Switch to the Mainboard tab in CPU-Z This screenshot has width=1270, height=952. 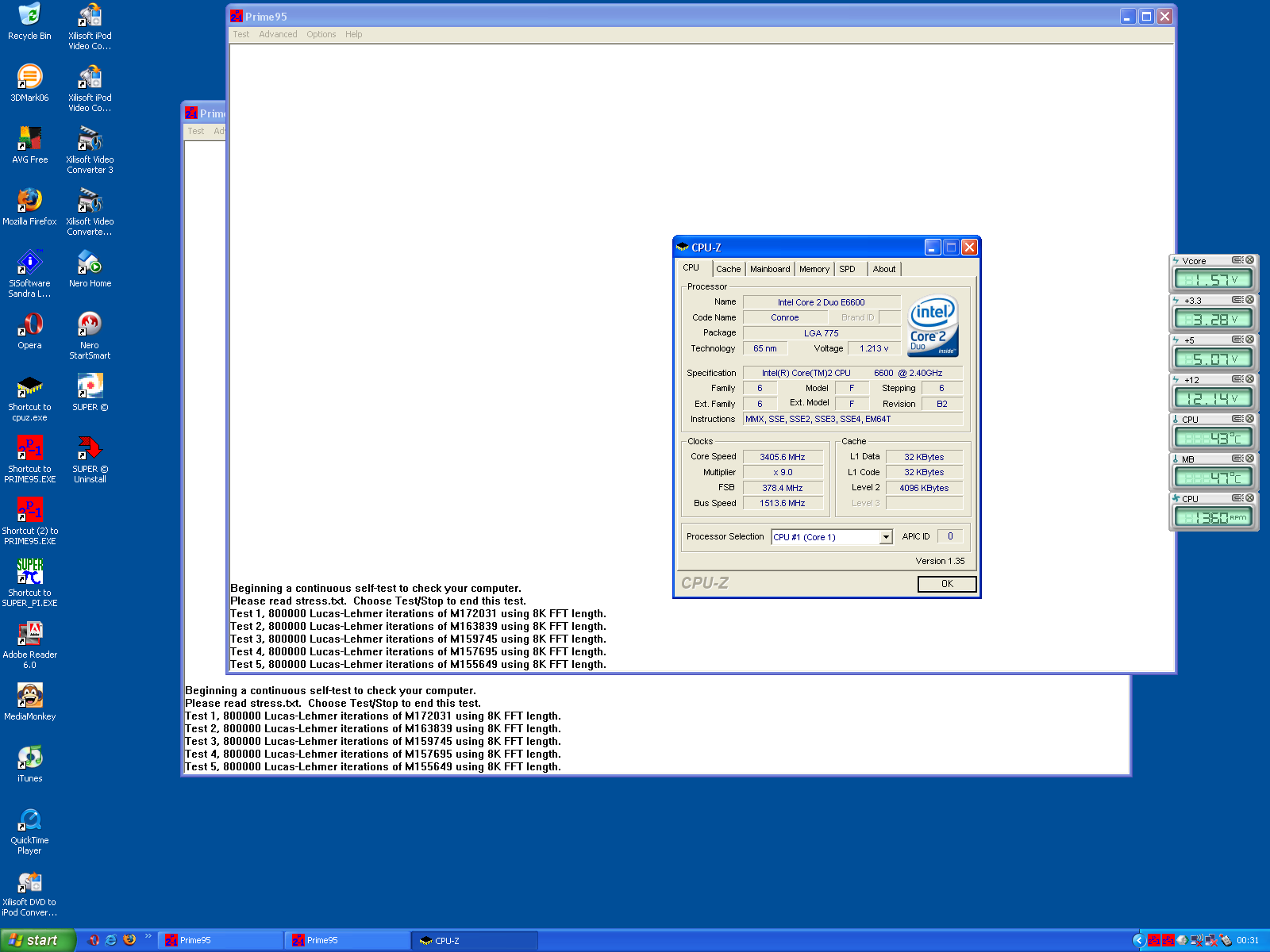point(770,269)
